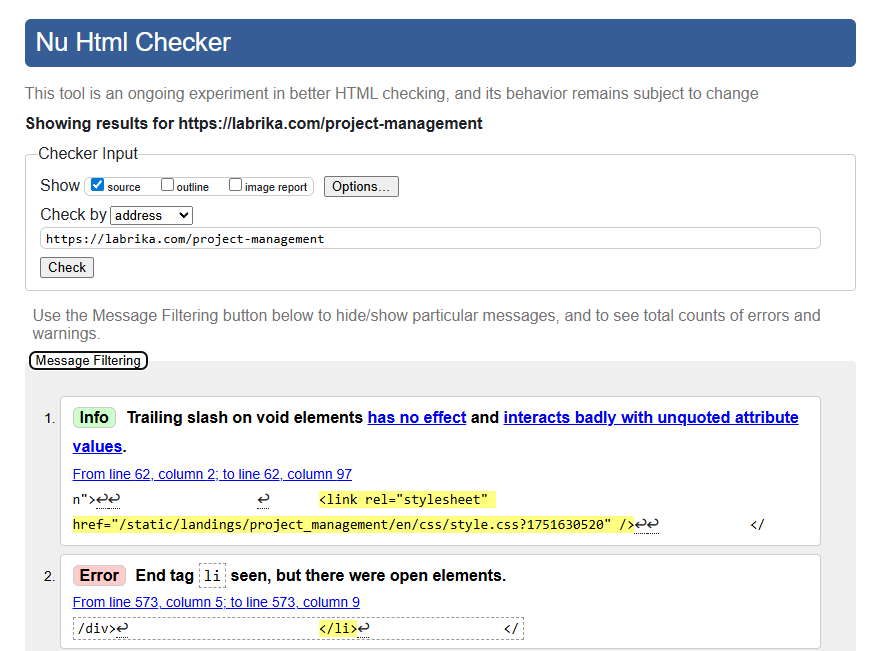Click the green Info badge

click(x=94, y=418)
